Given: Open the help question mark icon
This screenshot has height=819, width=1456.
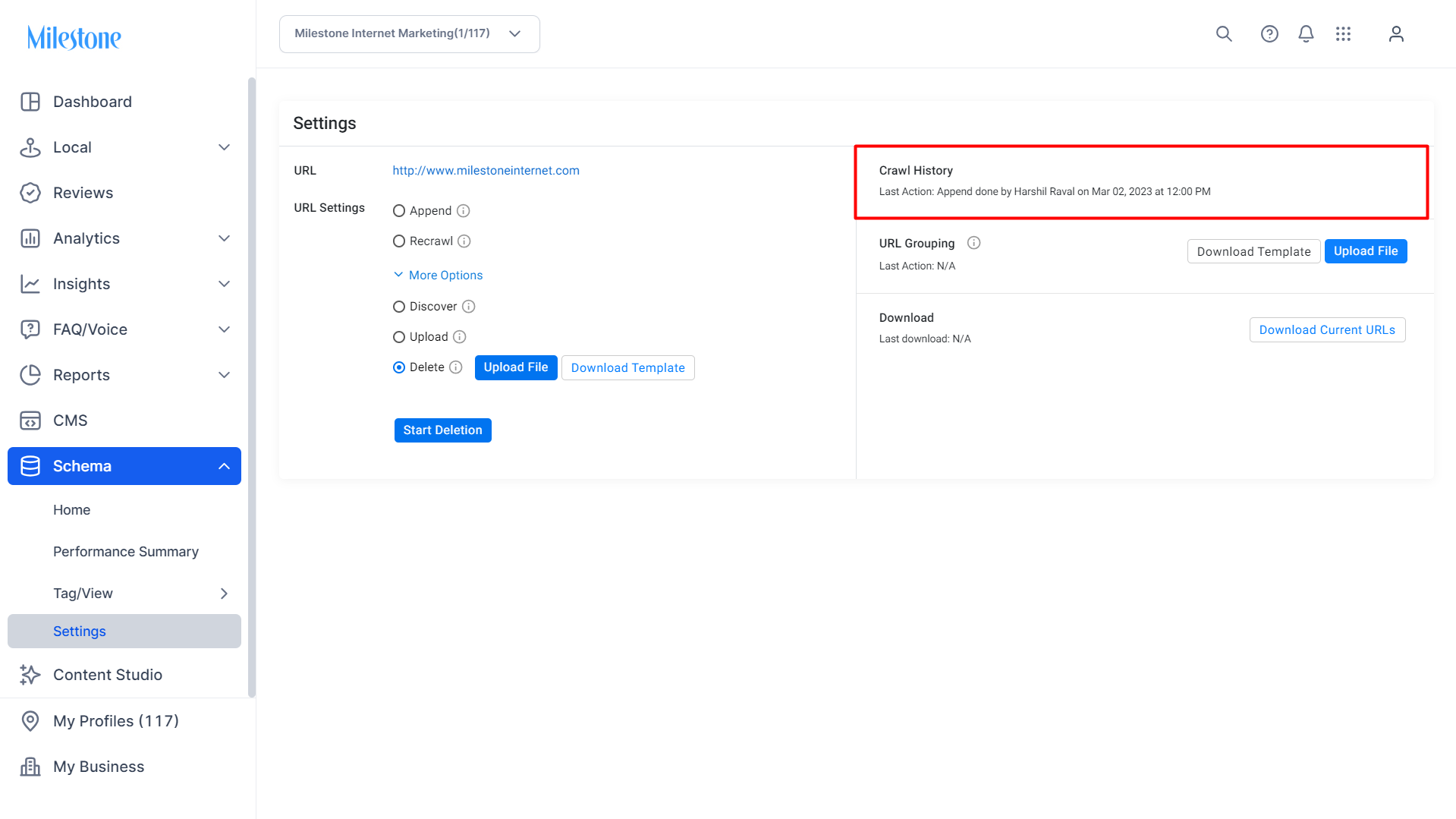Looking at the screenshot, I should click(1269, 34).
